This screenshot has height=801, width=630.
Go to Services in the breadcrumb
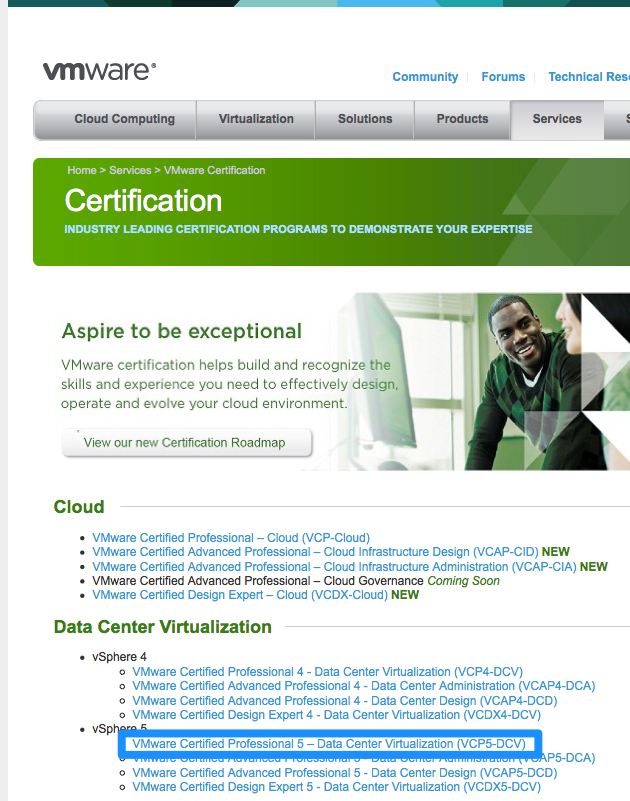tap(130, 170)
